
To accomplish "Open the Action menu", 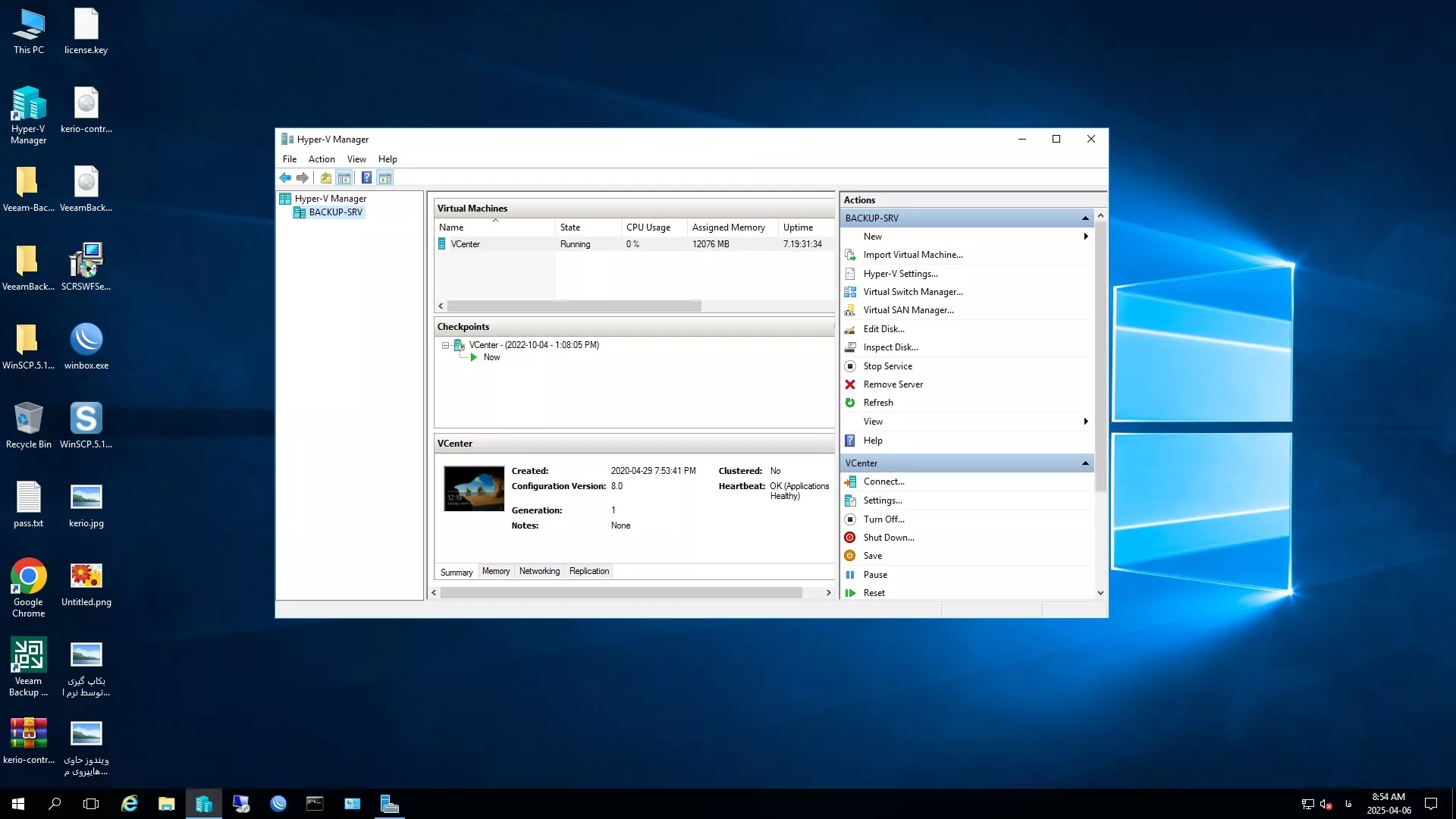I will 322,159.
